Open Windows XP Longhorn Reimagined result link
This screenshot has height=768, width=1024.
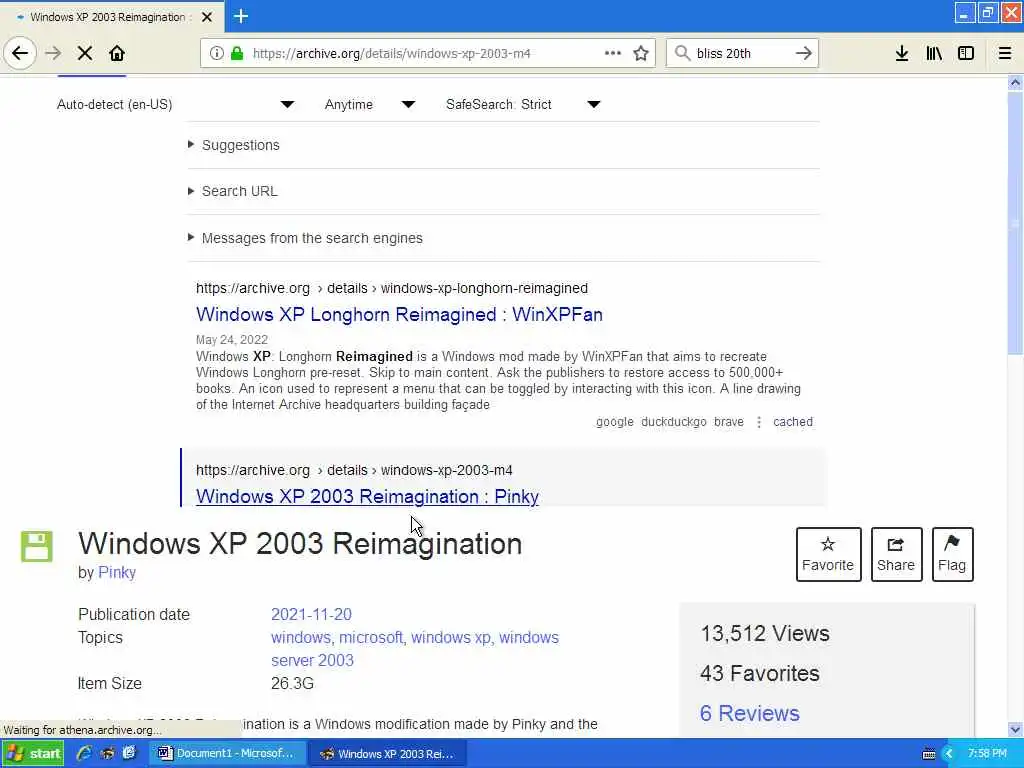tap(399, 314)
